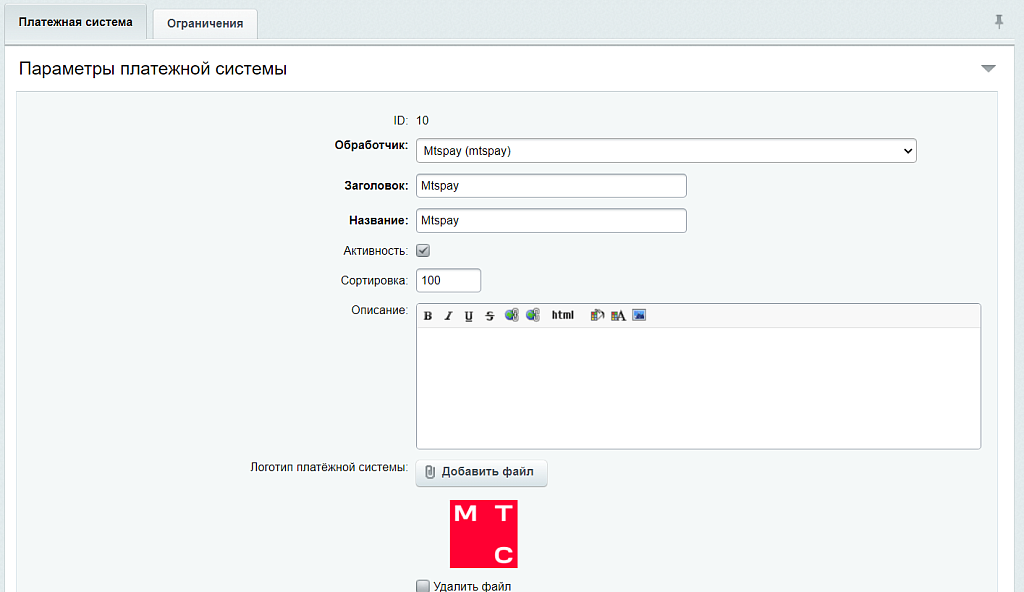Toggle bold formatting in description editor
Viewport: 1024px width, 592px height.
tap(428, 316)
